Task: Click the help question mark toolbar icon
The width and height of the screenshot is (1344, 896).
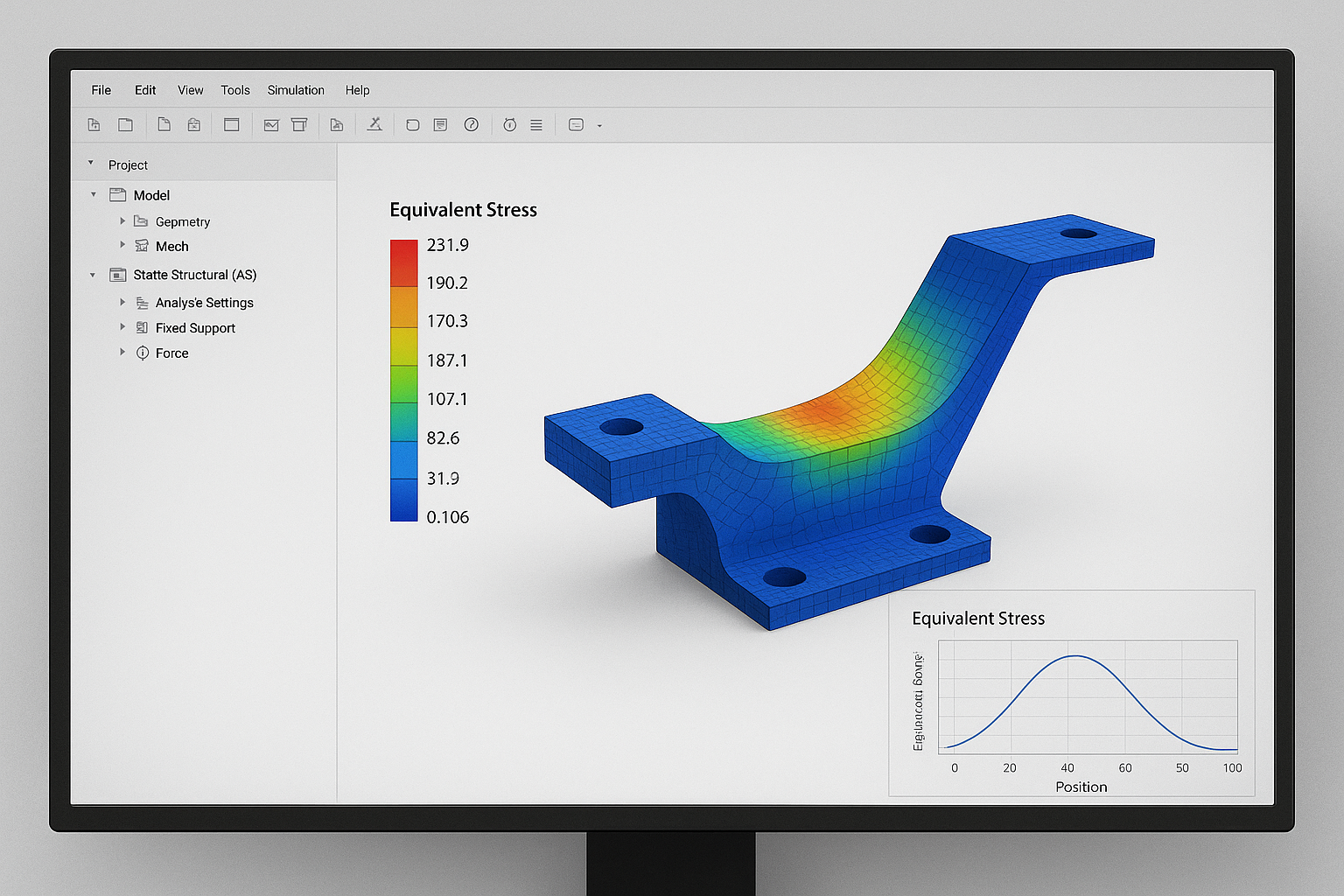Action: point(472,125)
